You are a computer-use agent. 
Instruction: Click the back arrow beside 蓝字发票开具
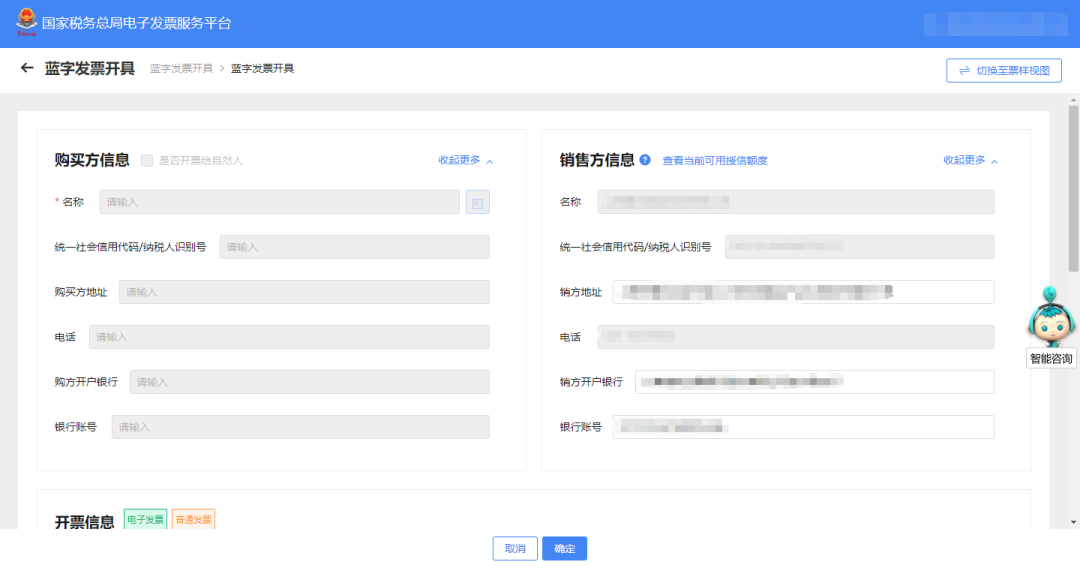tap(27, 69)
